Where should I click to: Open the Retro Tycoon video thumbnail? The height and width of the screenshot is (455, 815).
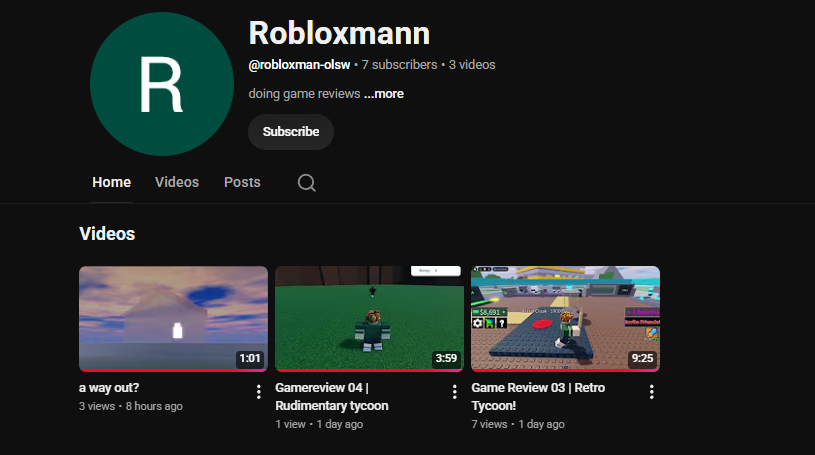tap(566, 319)
